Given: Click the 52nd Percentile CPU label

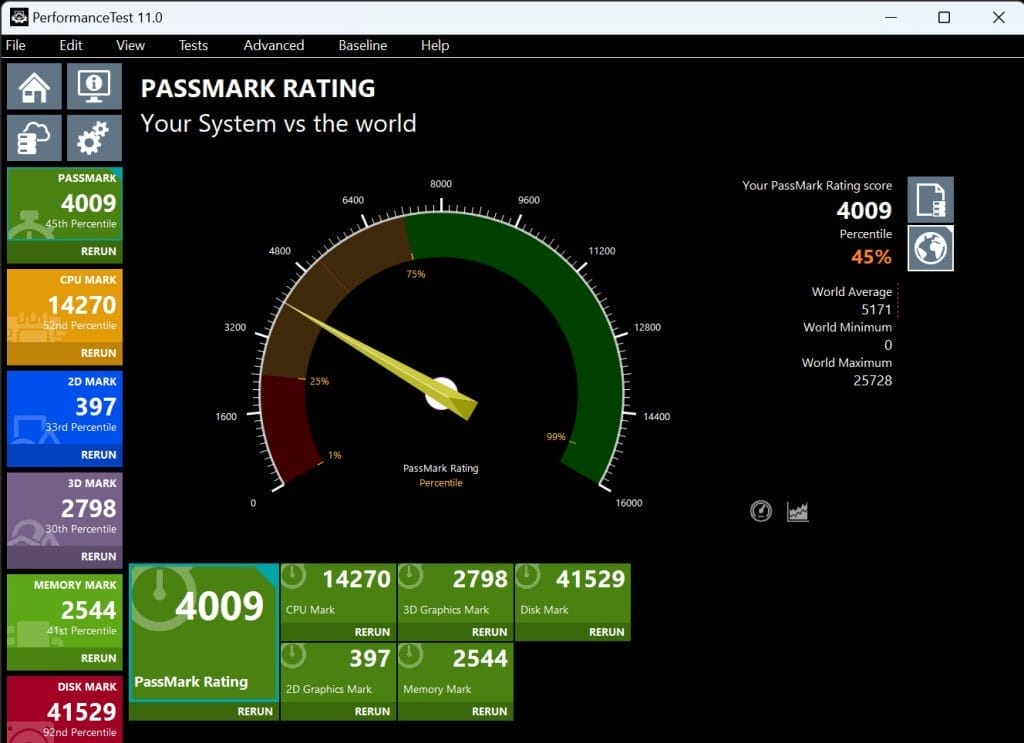Looking at the screenshot, I should tap(80, 325).
